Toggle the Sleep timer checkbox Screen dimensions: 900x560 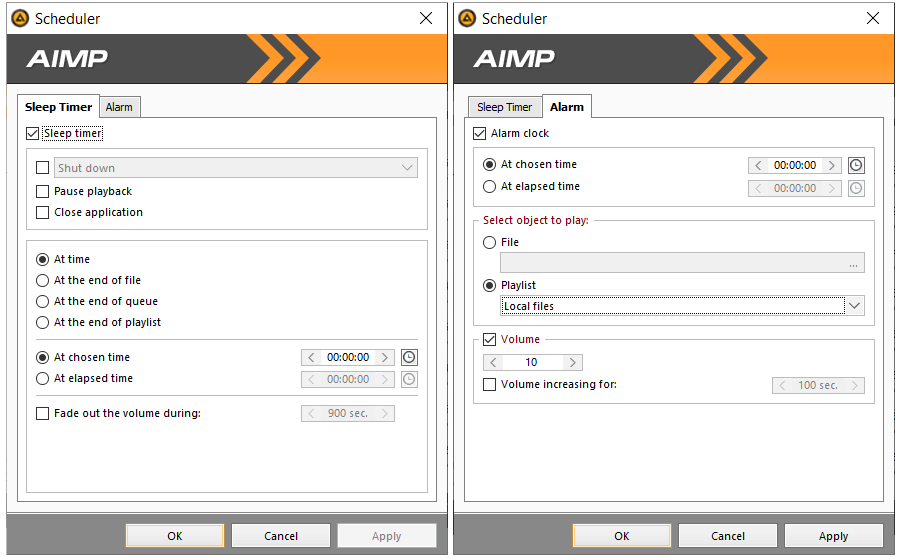[33, 134]
